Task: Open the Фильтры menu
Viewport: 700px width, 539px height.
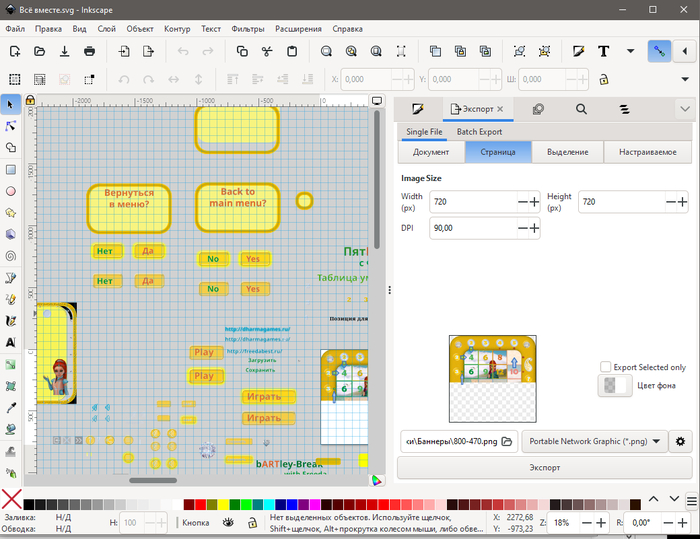Action: click(x=248, y=29)
